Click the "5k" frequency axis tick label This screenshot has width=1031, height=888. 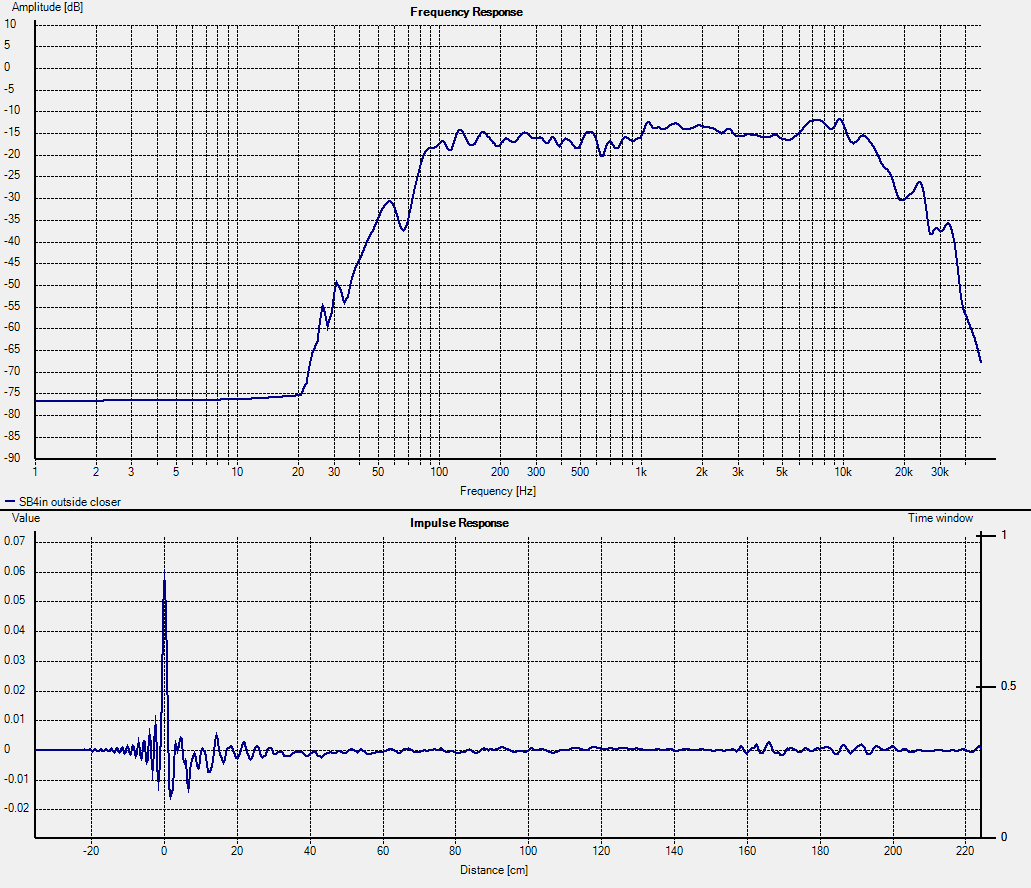click(x=781, y=472)
